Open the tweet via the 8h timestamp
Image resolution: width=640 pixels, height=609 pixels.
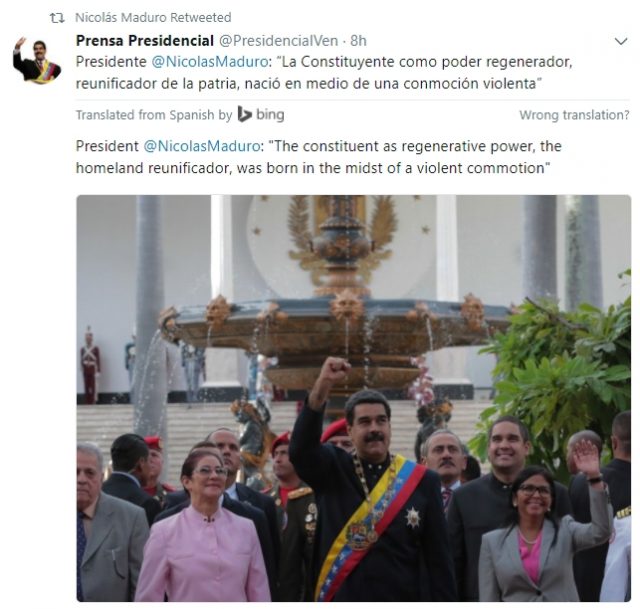pos(358,41)
